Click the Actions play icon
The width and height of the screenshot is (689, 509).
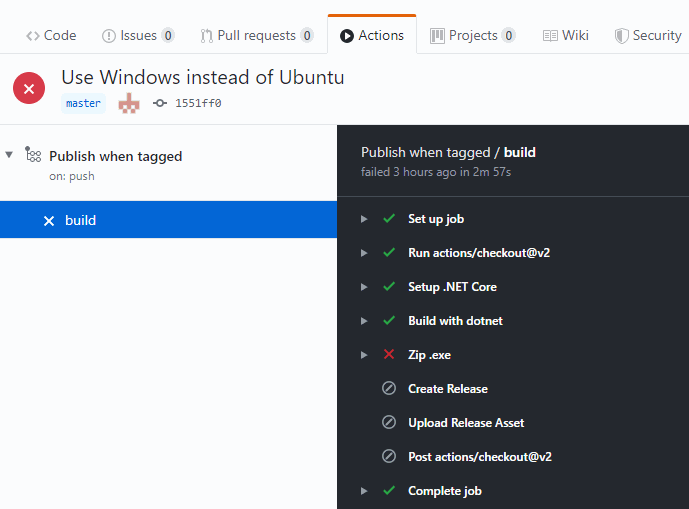[x=347, y=36]
